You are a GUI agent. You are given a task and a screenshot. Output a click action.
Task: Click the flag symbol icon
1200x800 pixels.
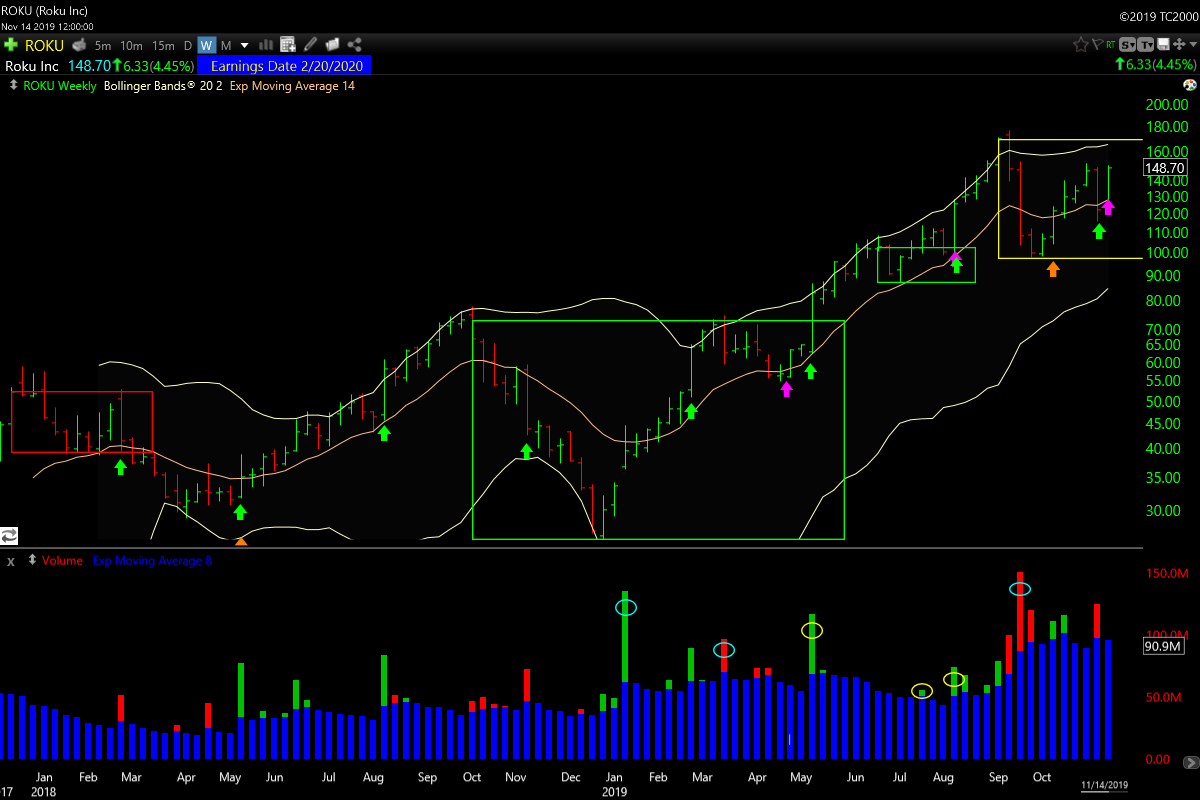1097,44
